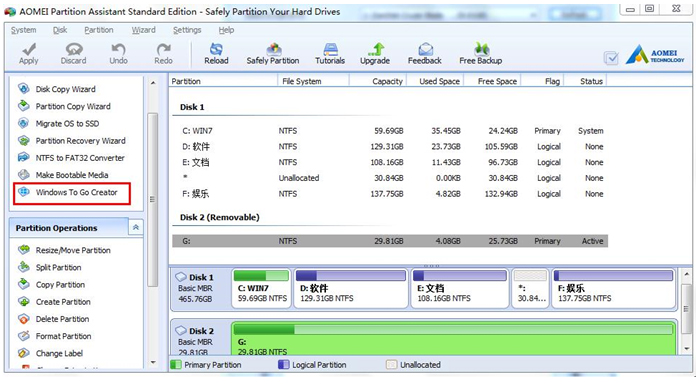The height and width of the screenshot is (384, 699).
Task: Select the G: removable partition row
Action: pyautogui.click(x=390, y=241)
